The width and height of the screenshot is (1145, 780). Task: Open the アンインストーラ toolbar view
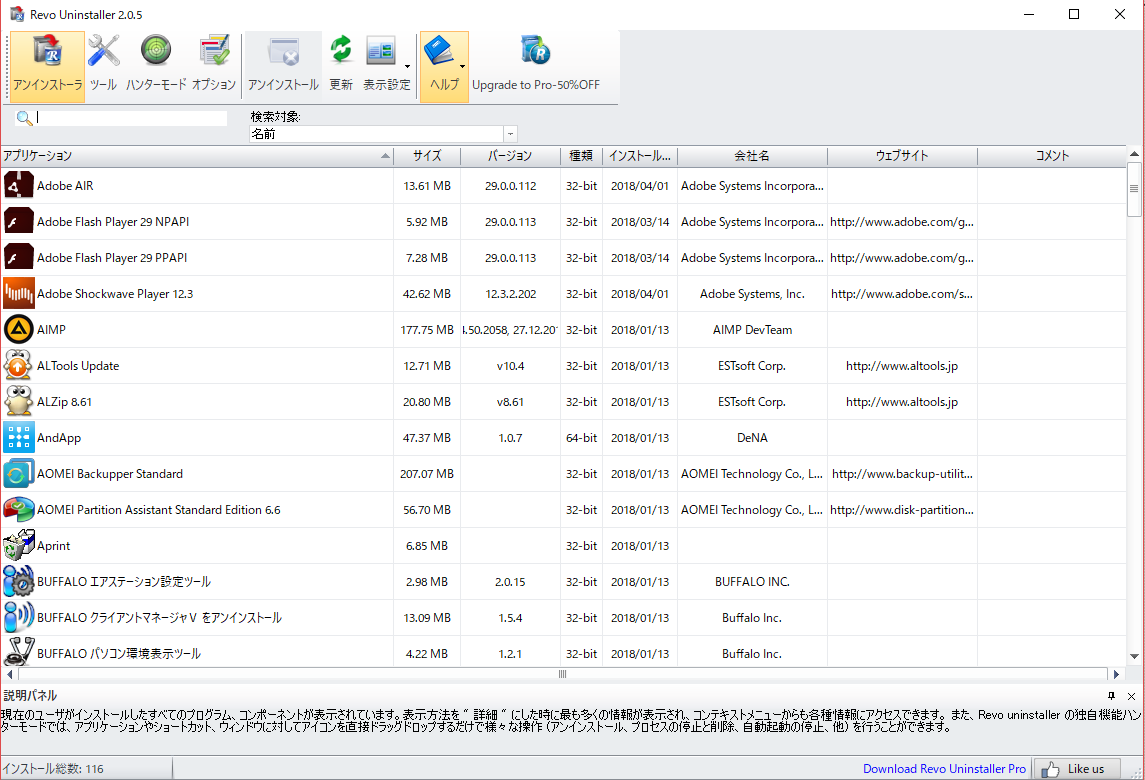click(47, 66)
